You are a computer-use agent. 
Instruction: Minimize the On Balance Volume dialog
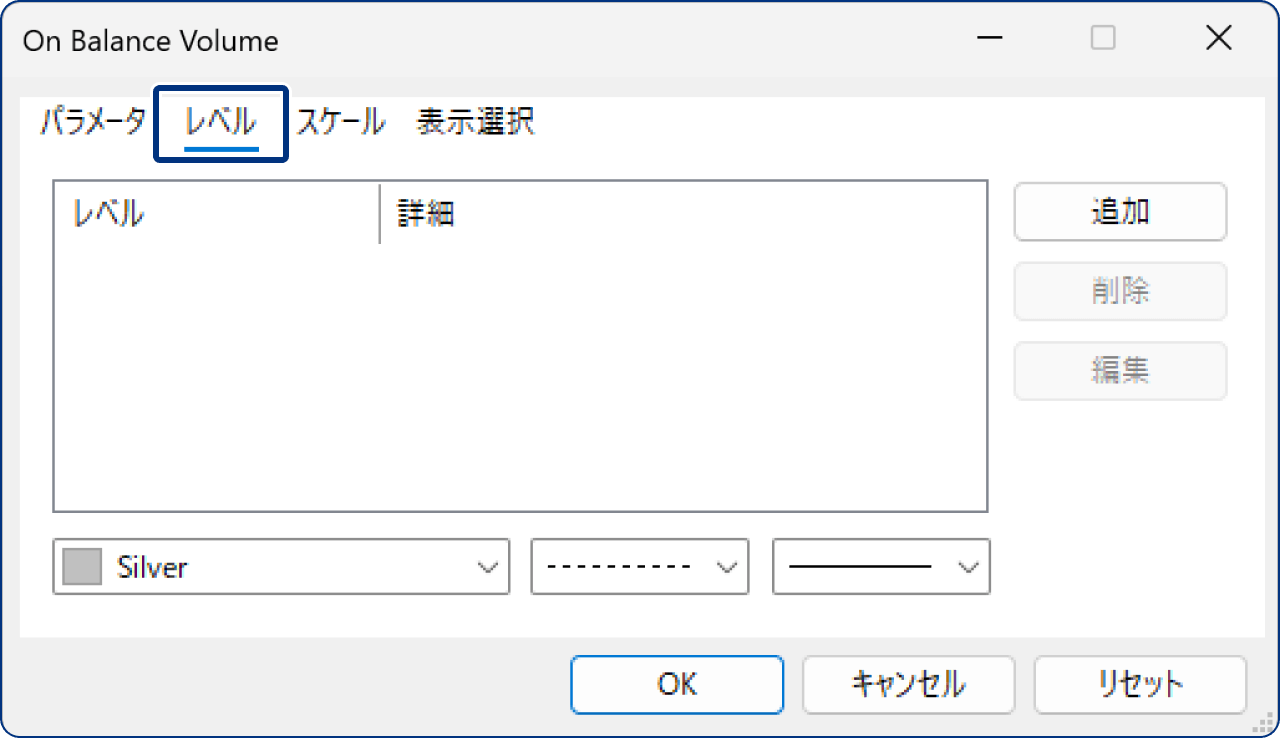(x=988, y=38)
